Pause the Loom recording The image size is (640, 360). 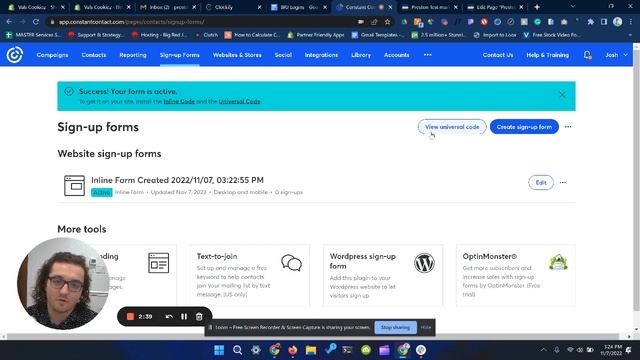point(184,316)
